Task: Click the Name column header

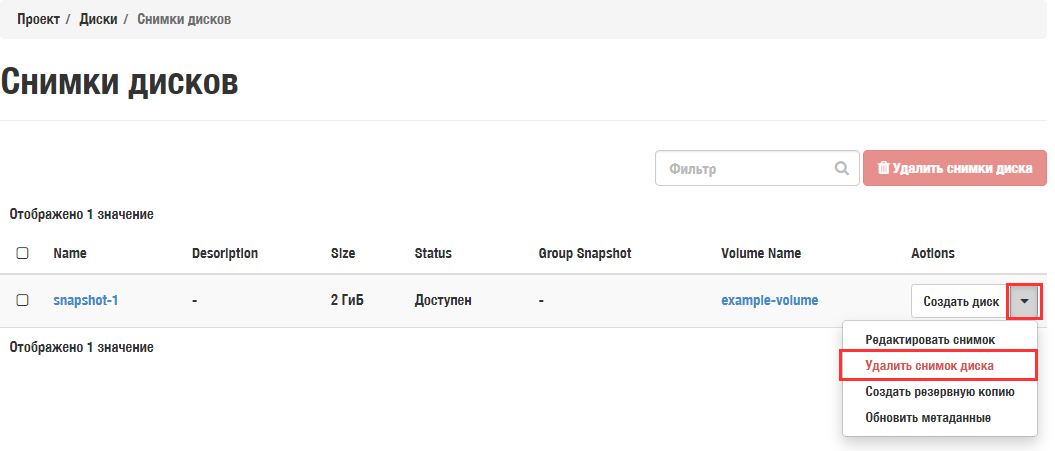Action: [70, 254]
